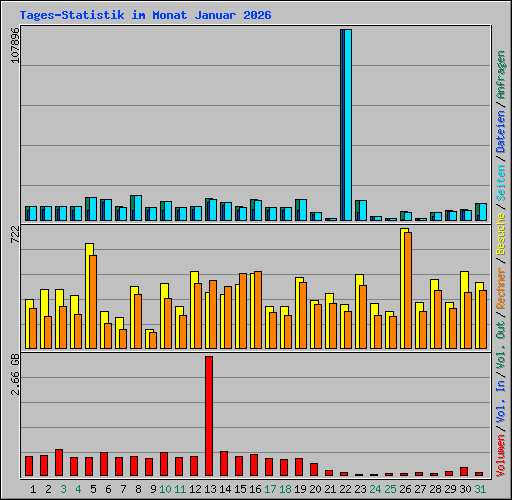Click the Besuche legend label

click(501, 234)
